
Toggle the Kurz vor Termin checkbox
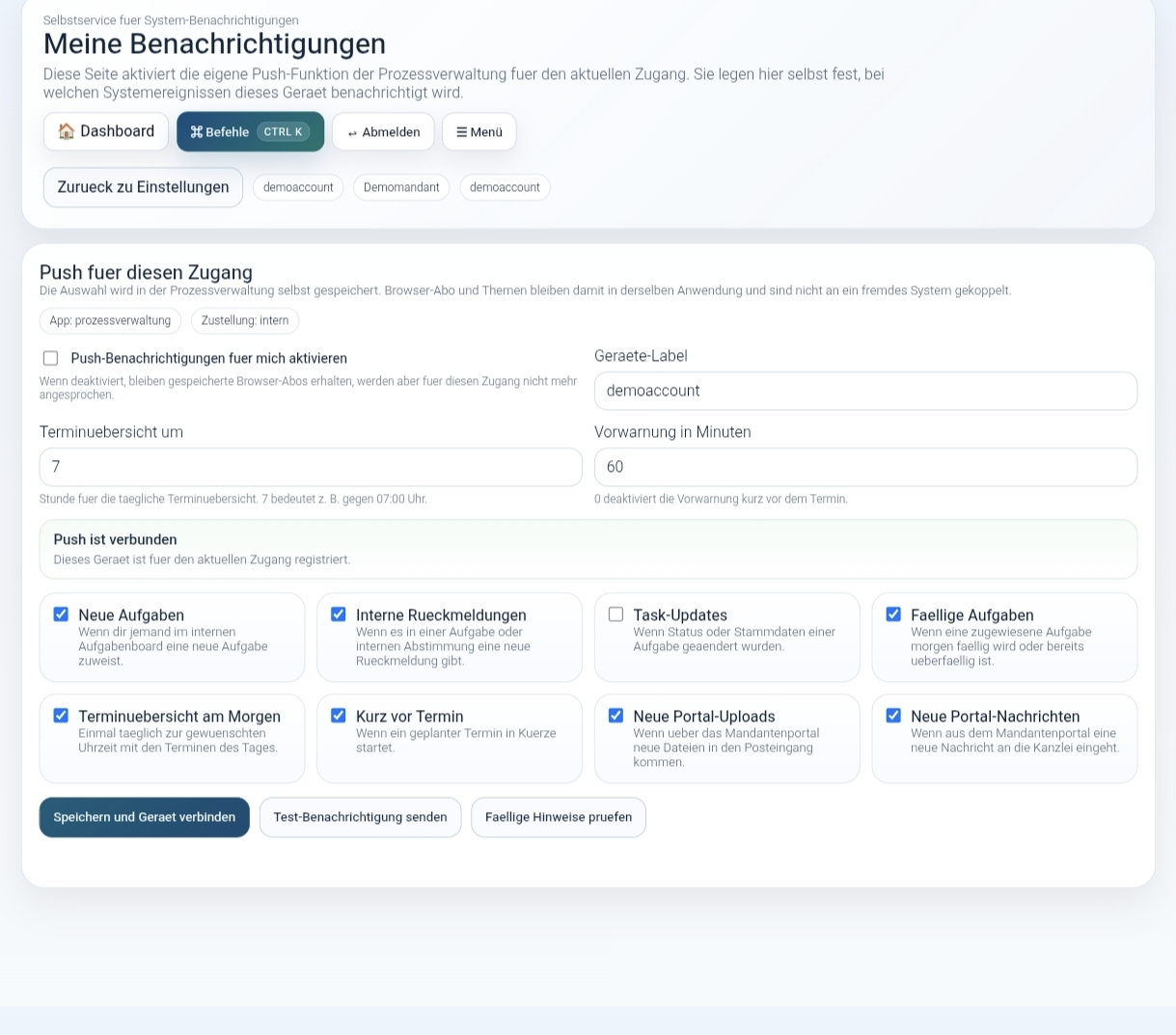[x=339, y=716]
